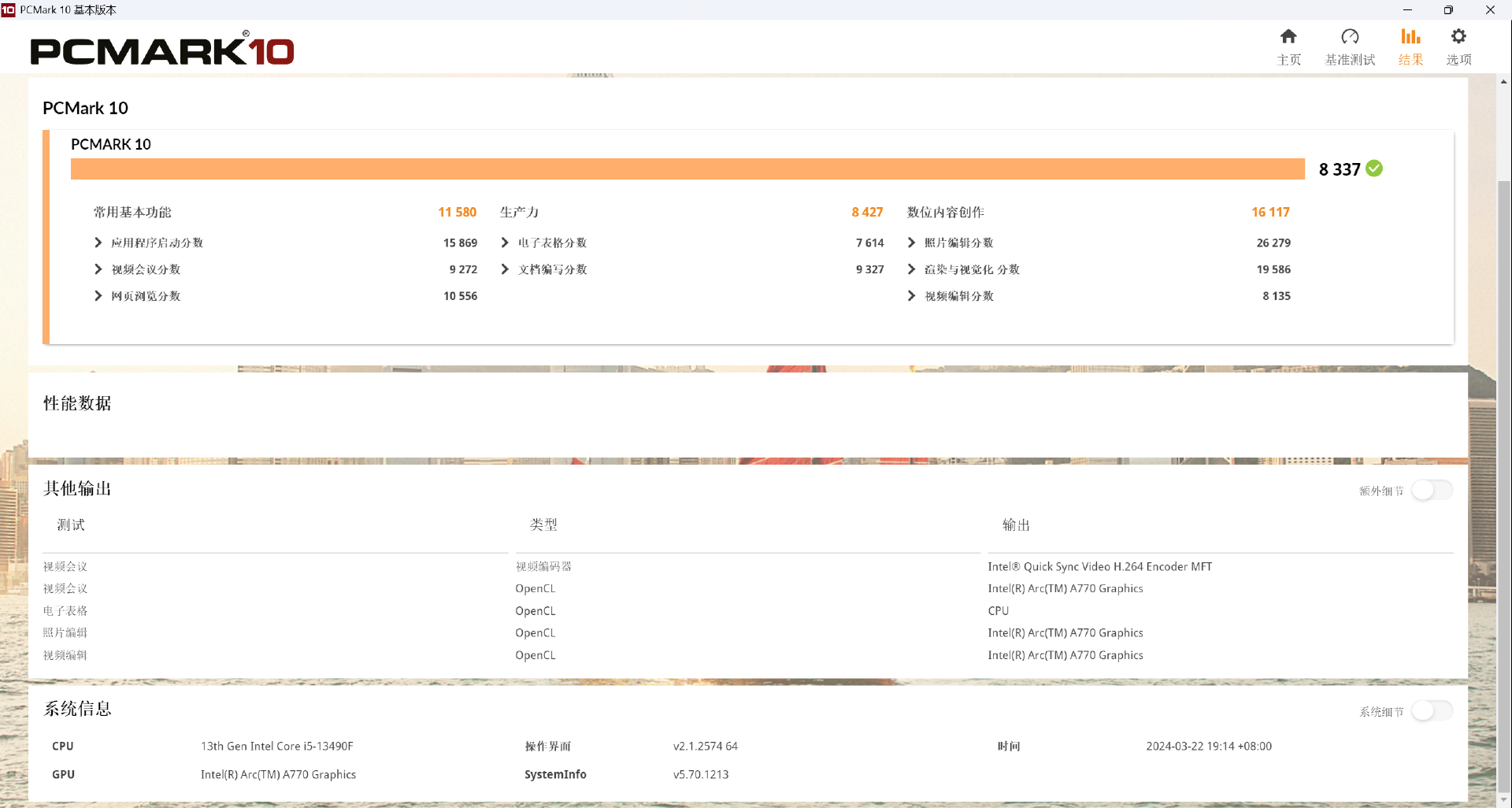Click the 视频编码器 type cell
Image resolution: width=1512 pixels, height=808 pixels.
click(x=543, y=566)
